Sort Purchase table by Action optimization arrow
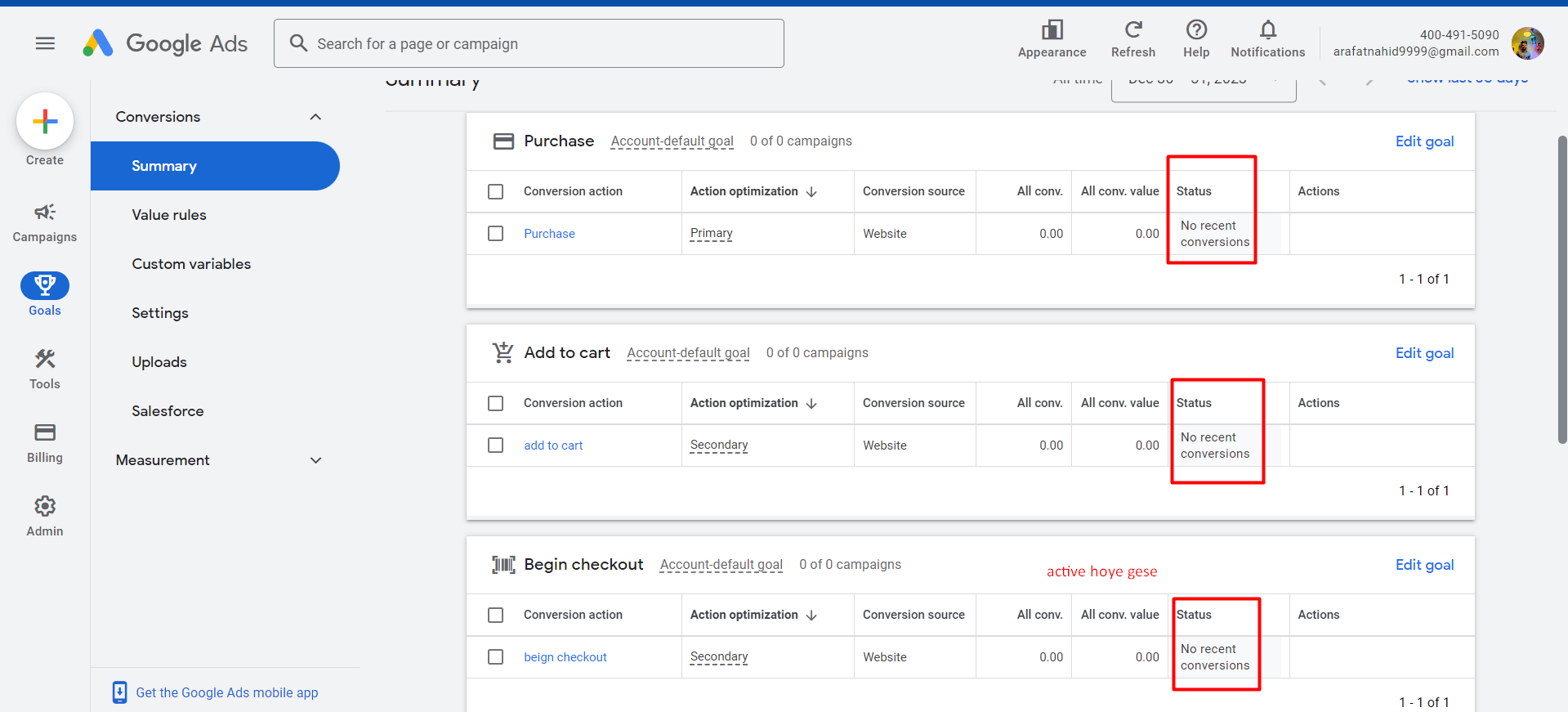The width and height of the screenshot is (1568, 712). (811, 192)
